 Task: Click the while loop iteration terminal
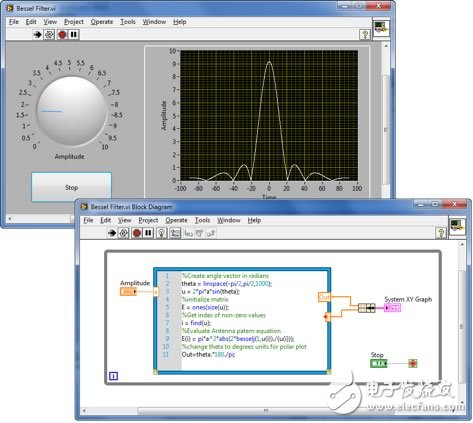(113, 376)
